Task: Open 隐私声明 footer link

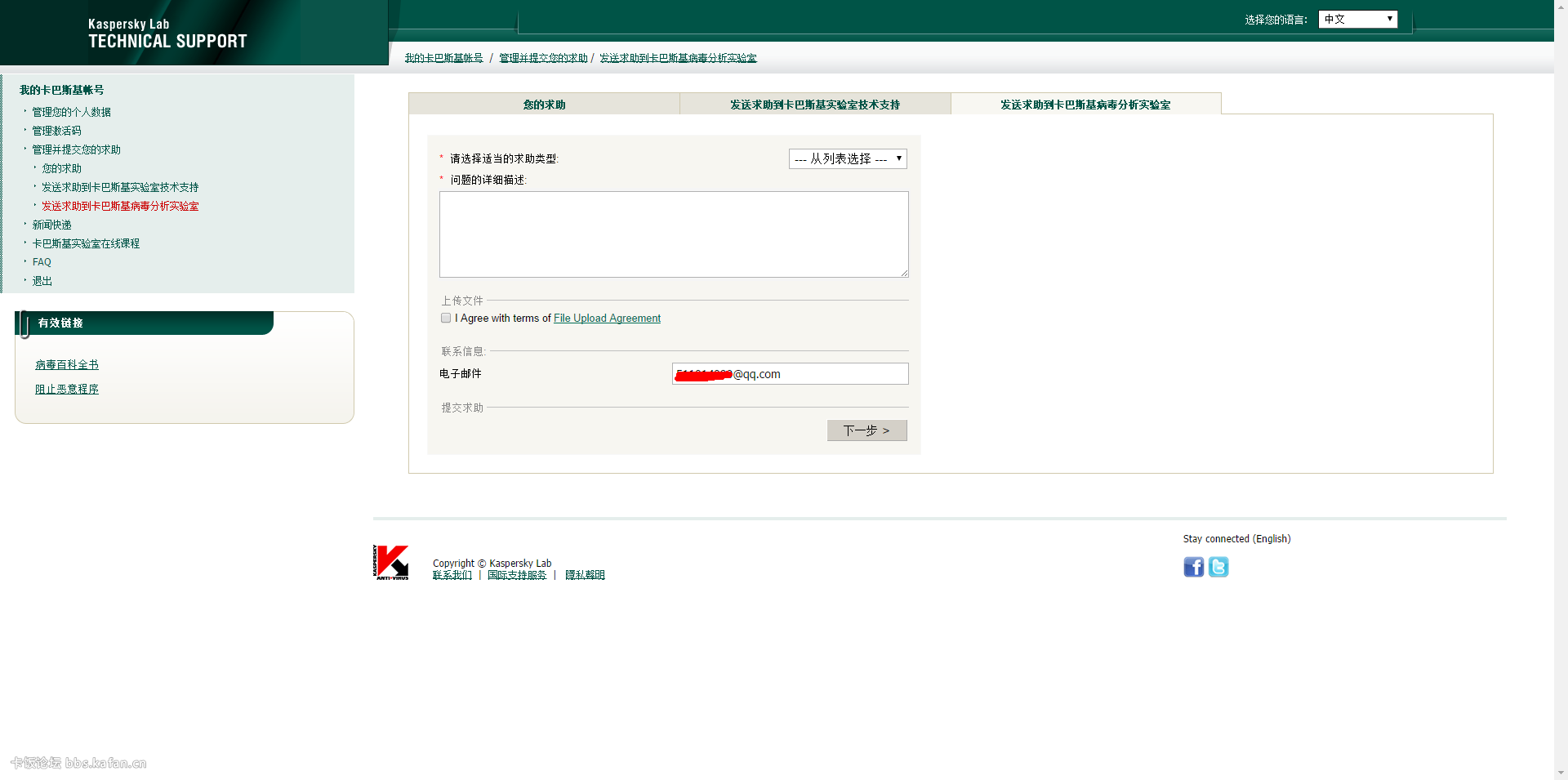Action: (585, 575)
